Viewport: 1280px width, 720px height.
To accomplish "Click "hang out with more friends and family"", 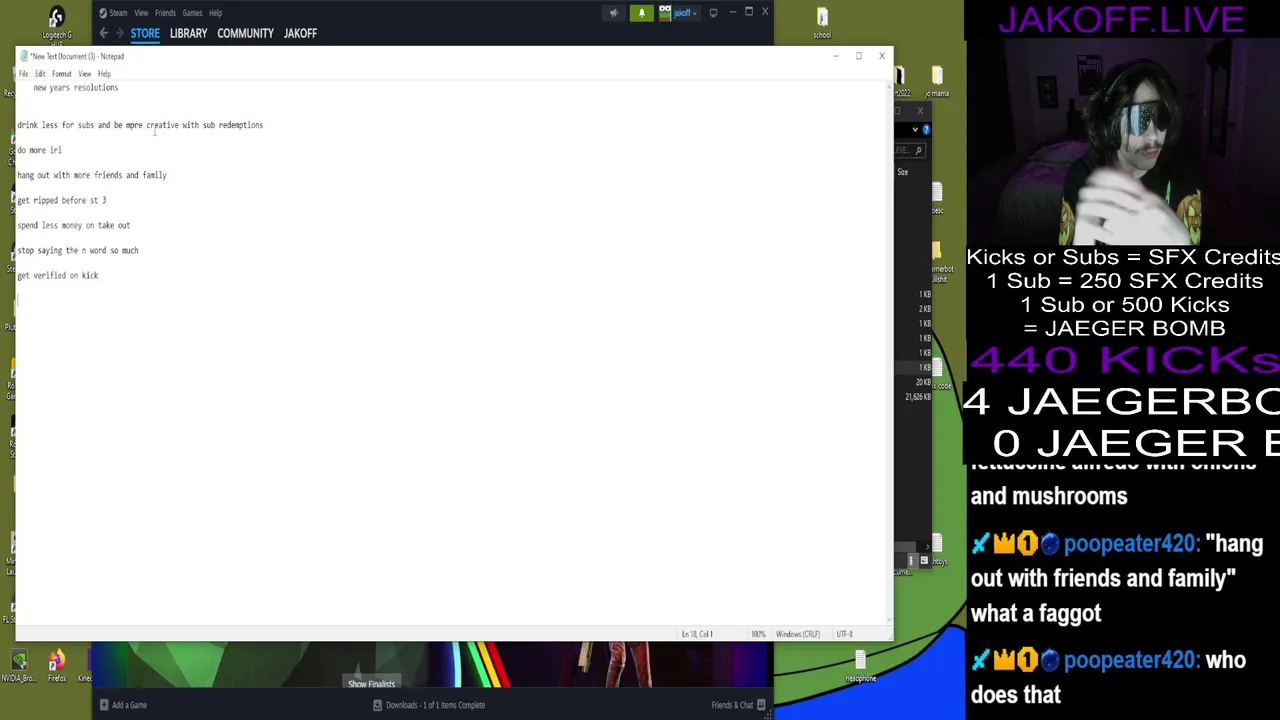I will (x=92, y=175).
